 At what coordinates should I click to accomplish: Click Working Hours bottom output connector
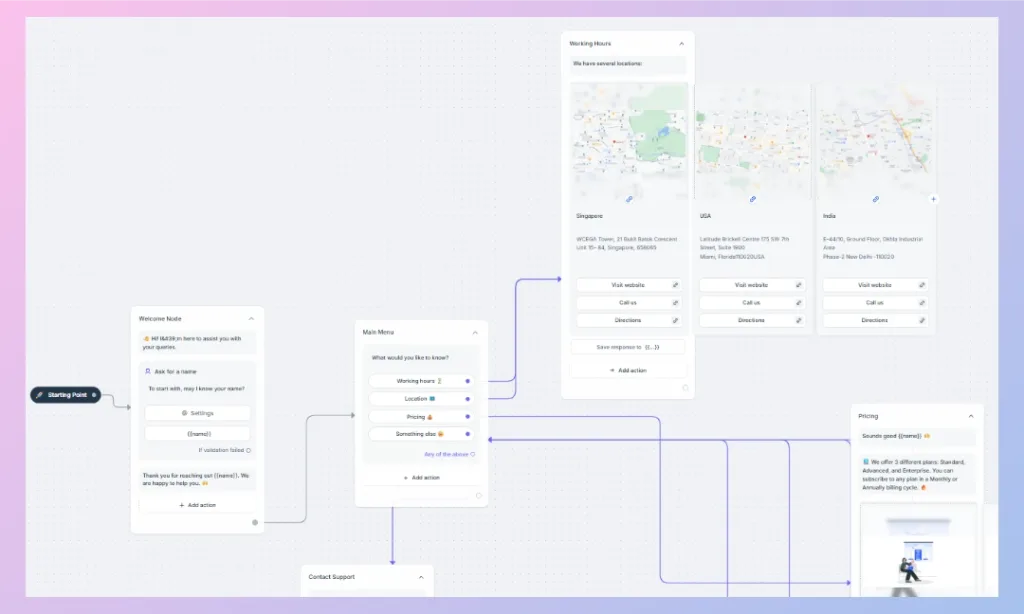pos(685,388)
